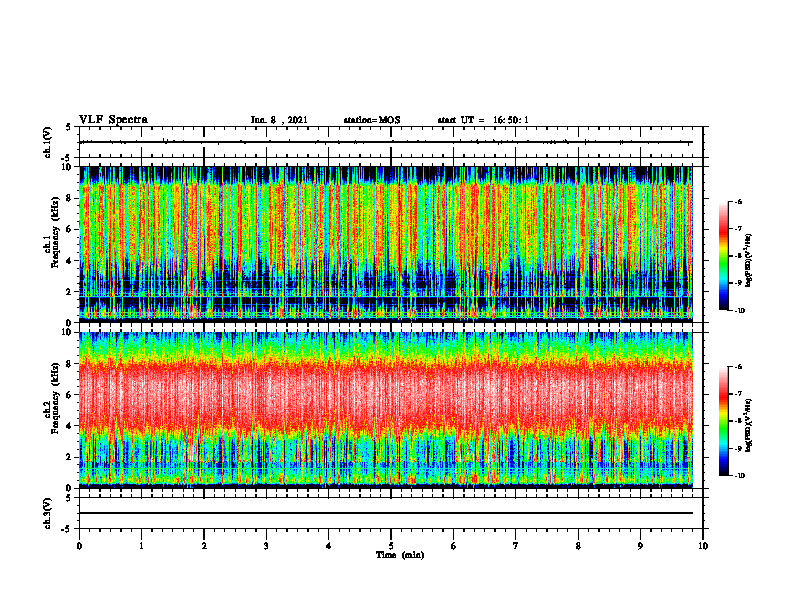
Task: Click the ch.2 color bar "-10" tick label
Action: 739,476
